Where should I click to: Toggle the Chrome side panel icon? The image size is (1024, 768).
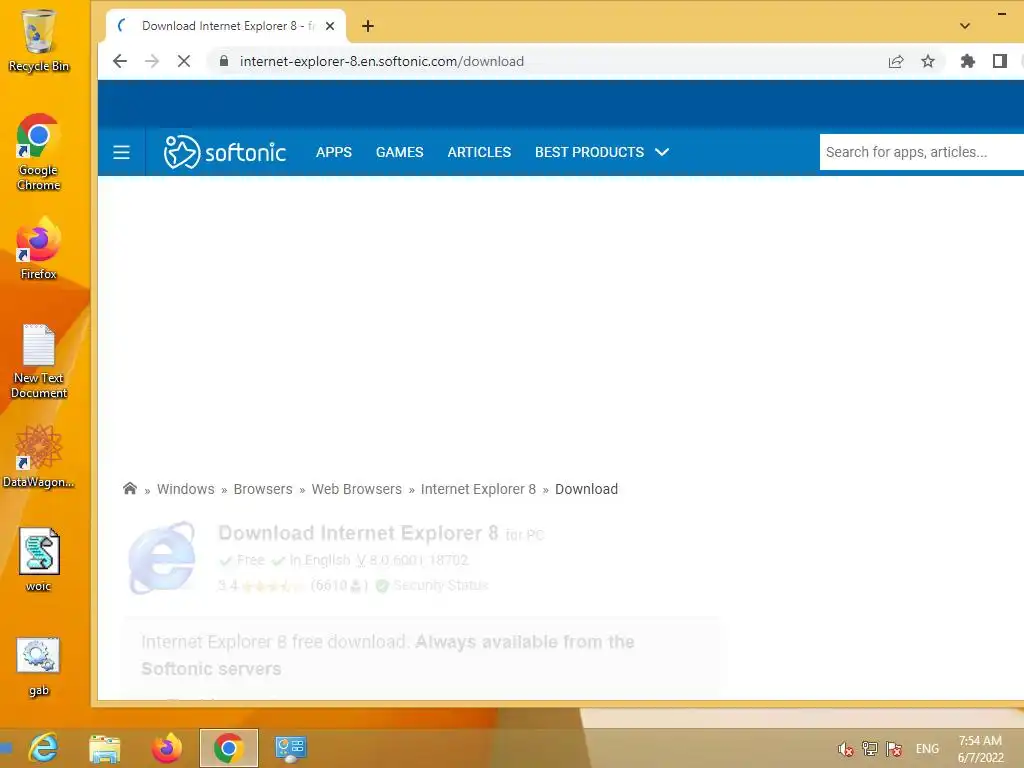click(999, 61)
